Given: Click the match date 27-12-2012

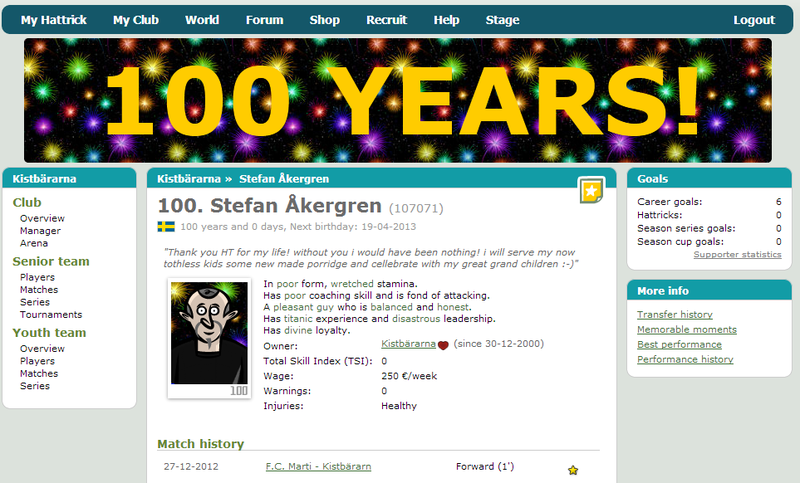Looking at the screenshot, I should click(191, 466).
